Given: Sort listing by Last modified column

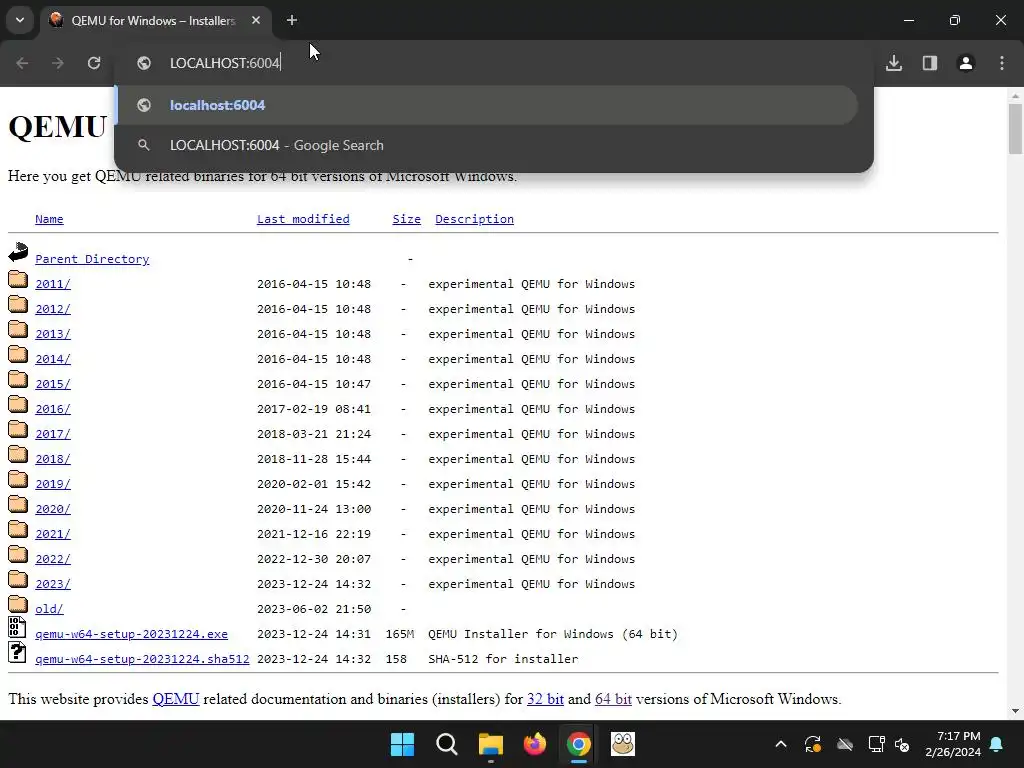Looking at the screenshot, I should click(303, 219).
